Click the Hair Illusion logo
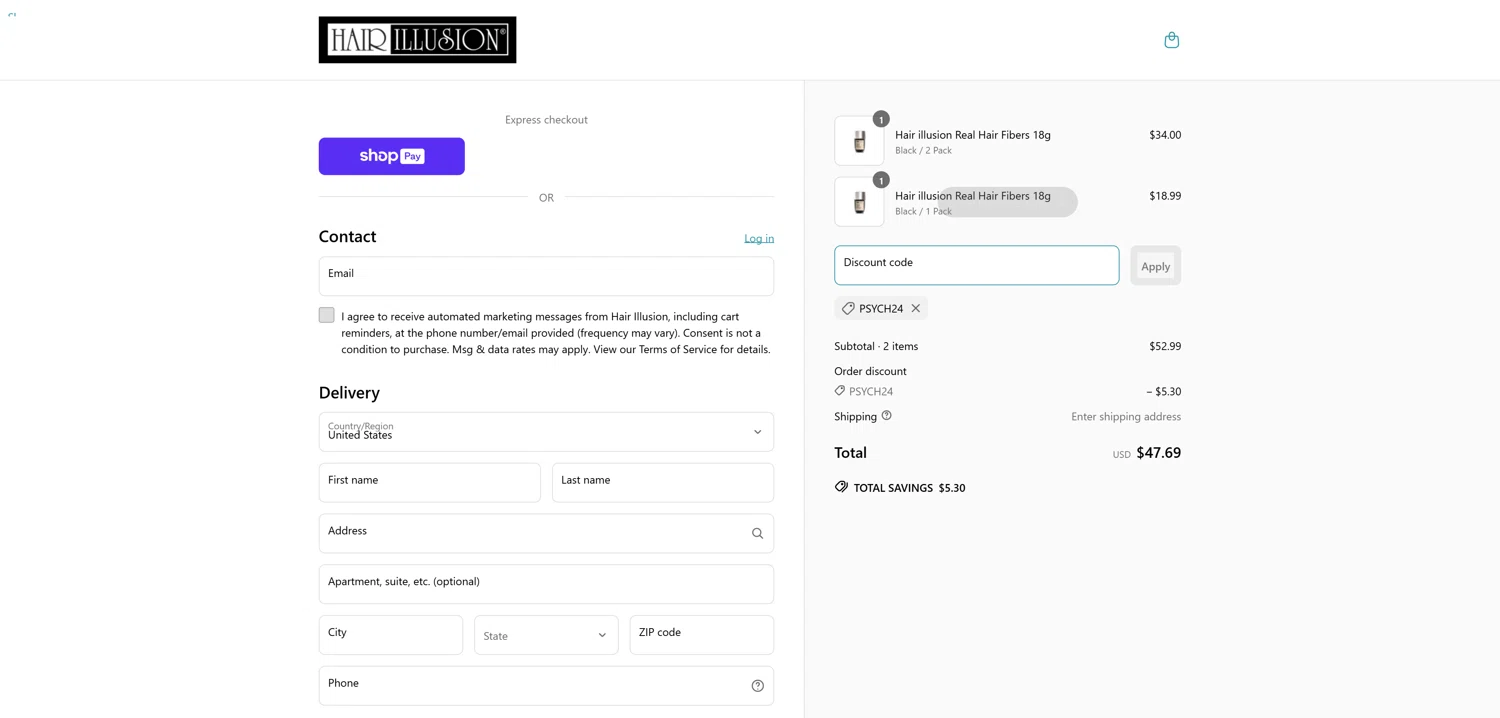The width and height of the screenshot is (1500, 718). (x=417, y=40)
